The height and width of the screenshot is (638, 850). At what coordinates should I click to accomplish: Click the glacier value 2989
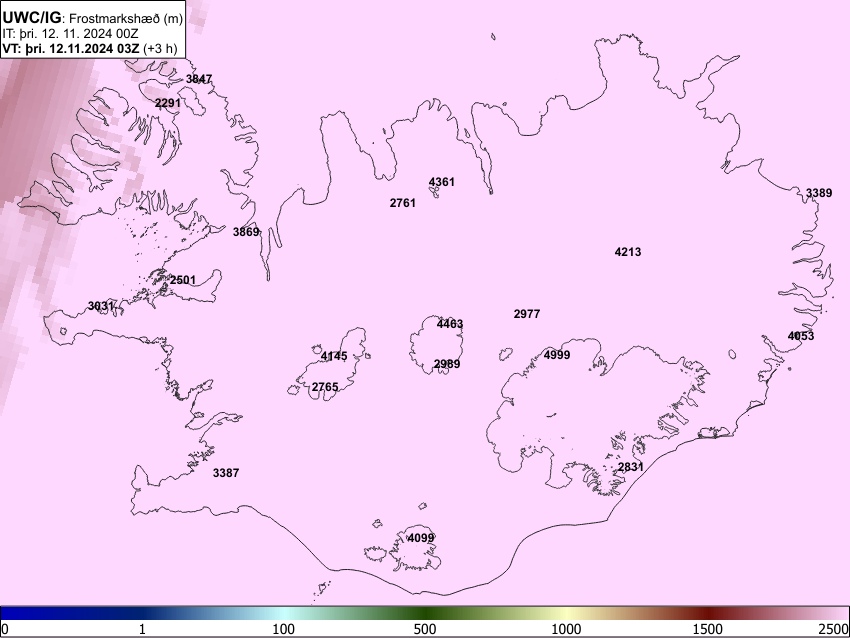(447, 364)
